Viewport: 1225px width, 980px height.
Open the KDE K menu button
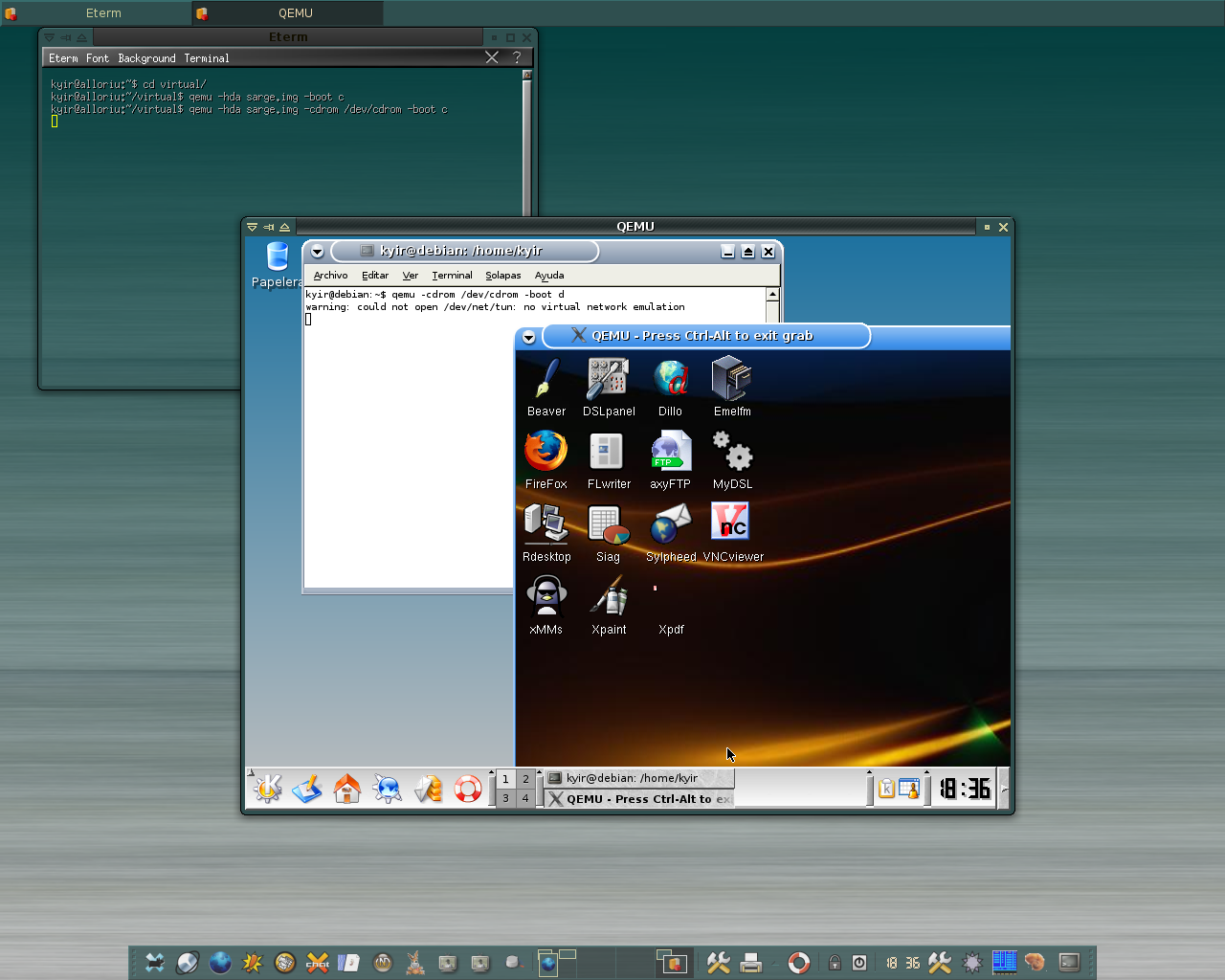coord(267,789)
